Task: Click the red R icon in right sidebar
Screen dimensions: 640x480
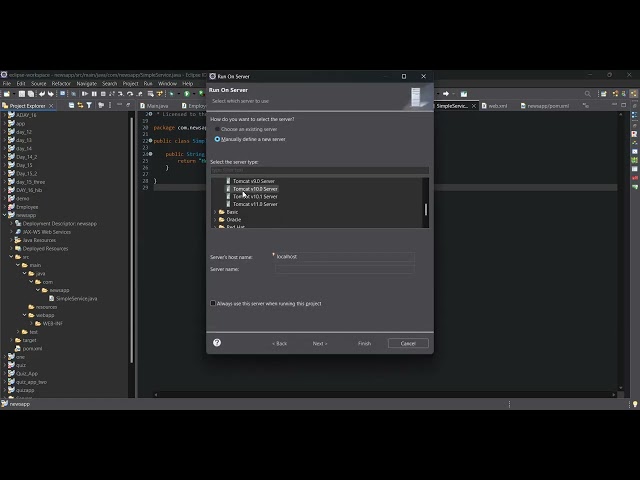Action: click(634, 134)
